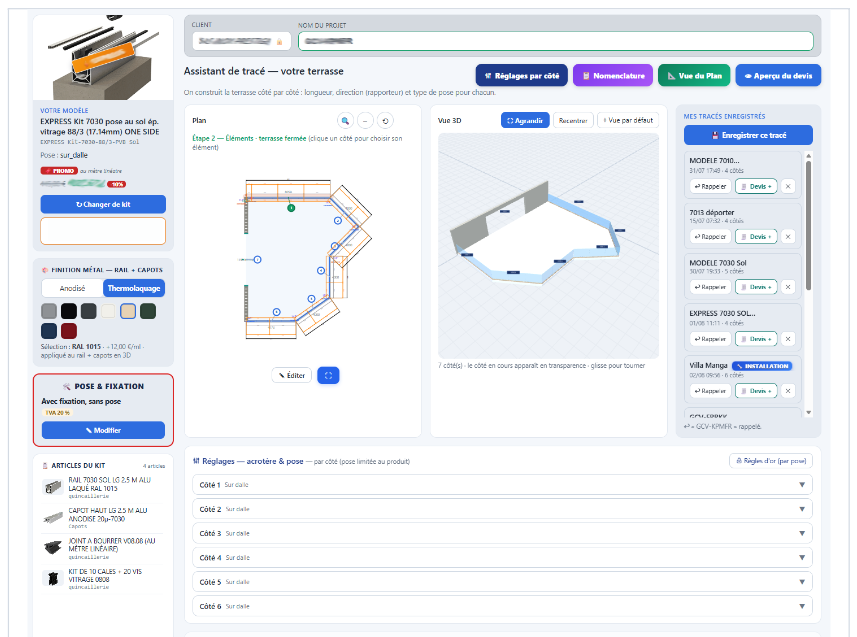This screenshot has height=637, width=857.
Task: Click the blue fullscreen icon below the plan
Action: click(328, 376)
